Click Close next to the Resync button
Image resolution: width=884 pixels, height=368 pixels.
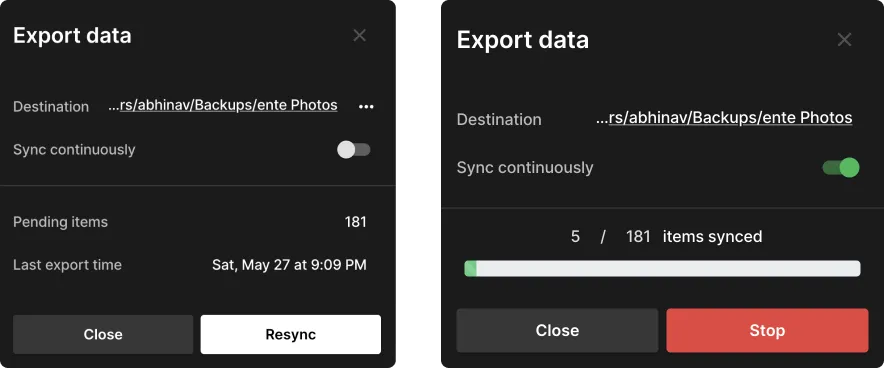[103, 334]
